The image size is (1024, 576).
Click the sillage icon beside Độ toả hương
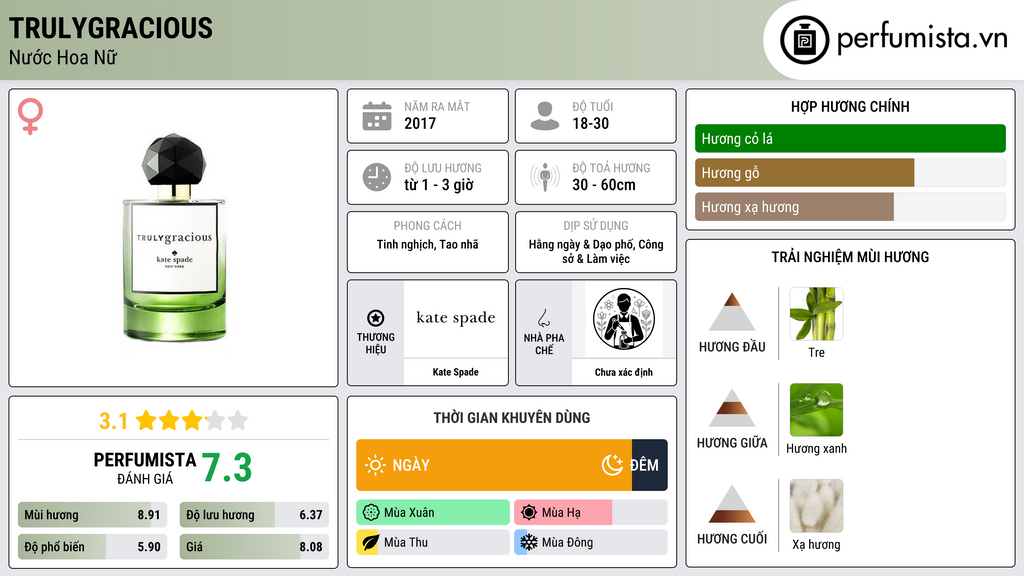point(545,177)
